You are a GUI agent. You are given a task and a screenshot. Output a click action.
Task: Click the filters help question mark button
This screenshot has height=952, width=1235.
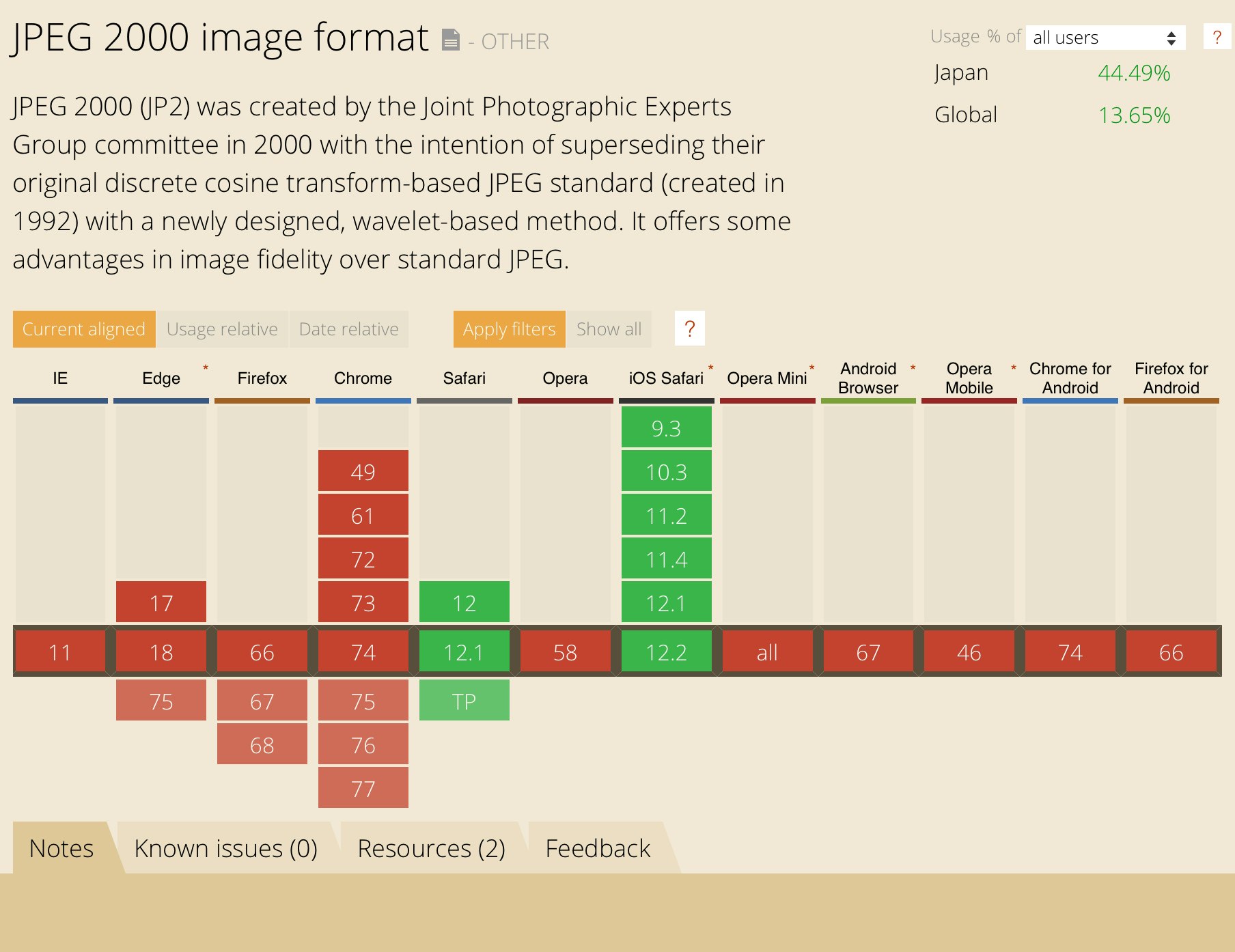coord(689,328)
